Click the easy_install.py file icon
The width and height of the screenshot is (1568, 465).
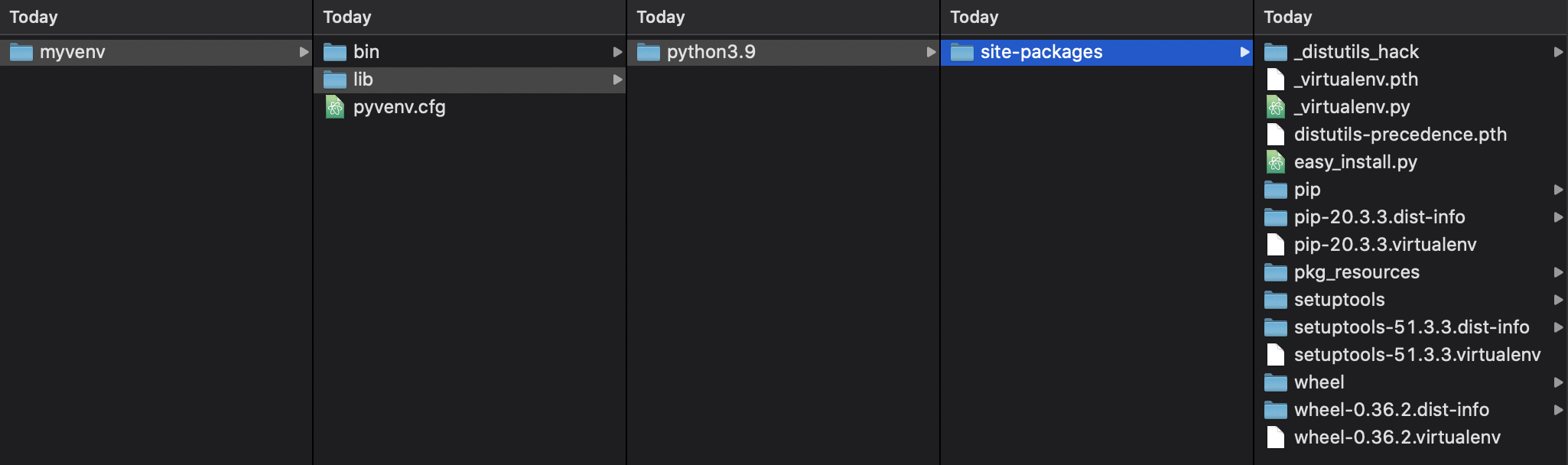1276,162
